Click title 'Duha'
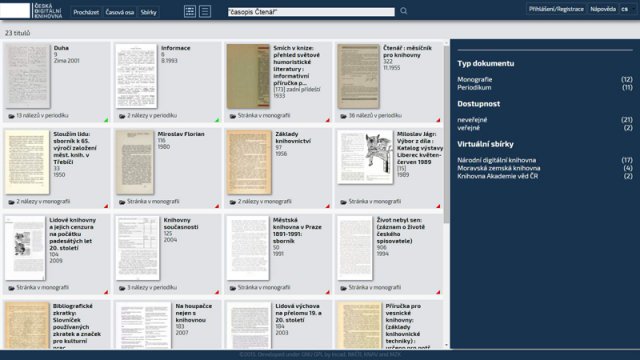Screen dimensions: 640x360 [x=61, y=48]
